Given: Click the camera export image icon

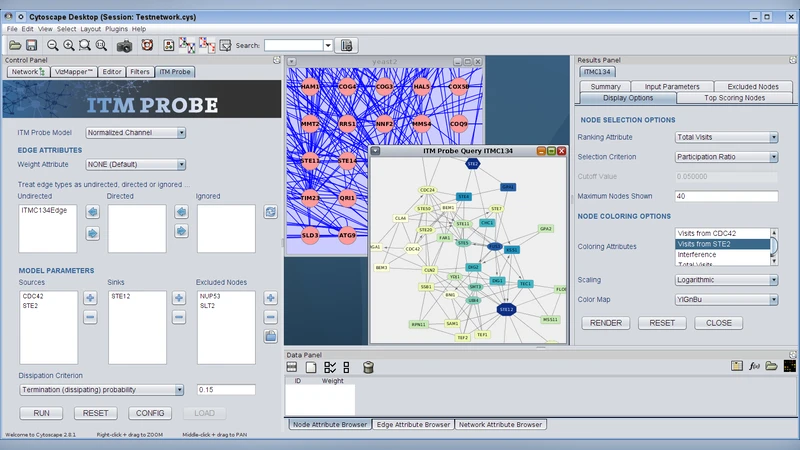Looking at the screenshot, I should tap(125, 46).
